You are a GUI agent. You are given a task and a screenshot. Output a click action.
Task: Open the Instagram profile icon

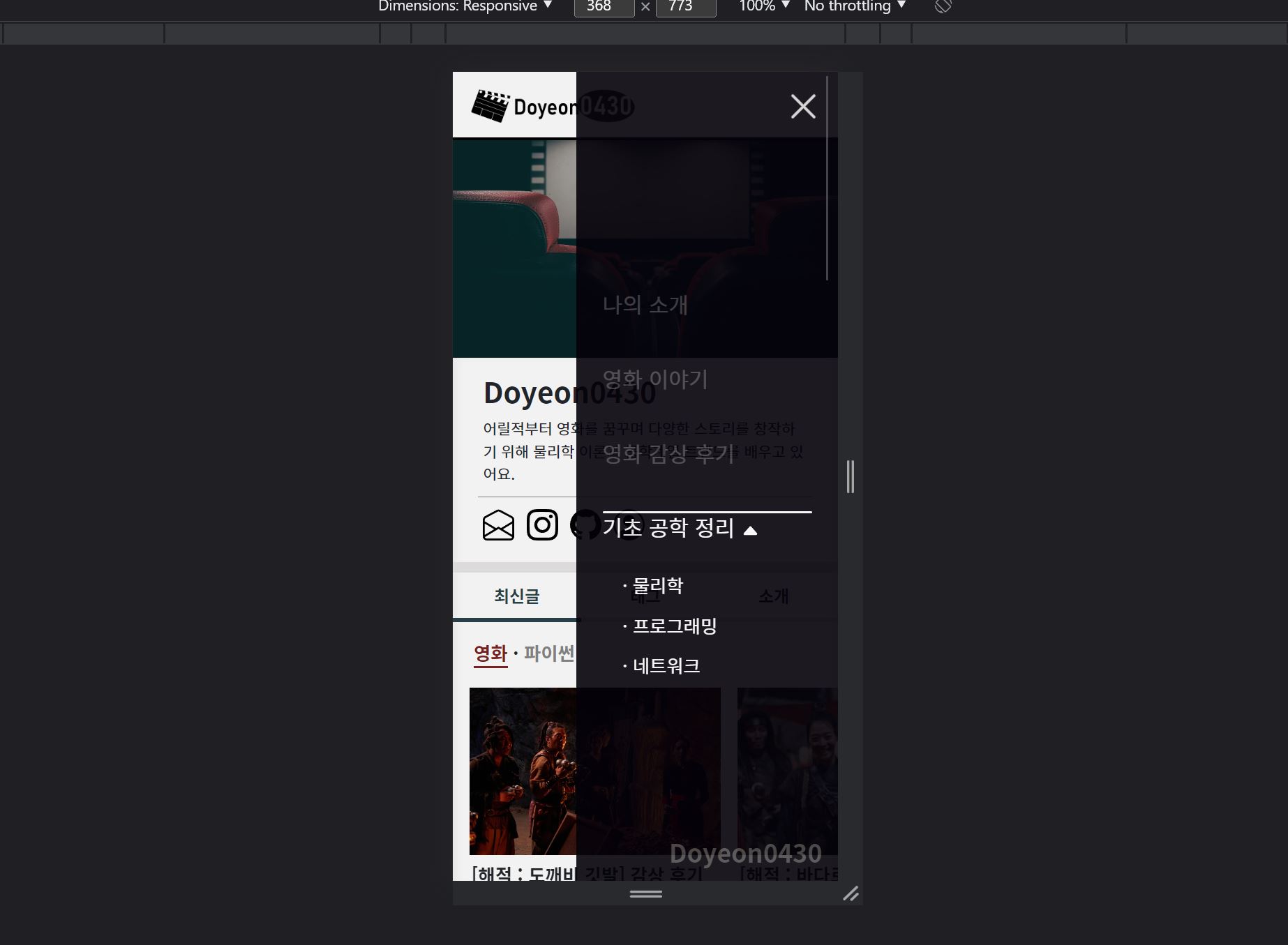click(x=542, y=524)
